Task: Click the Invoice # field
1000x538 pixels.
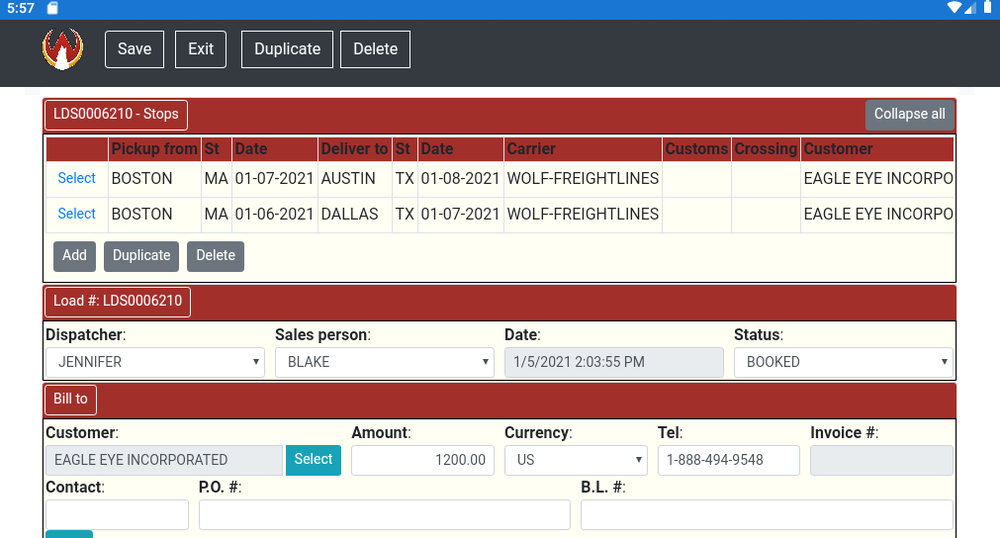Action: [881, 460]
